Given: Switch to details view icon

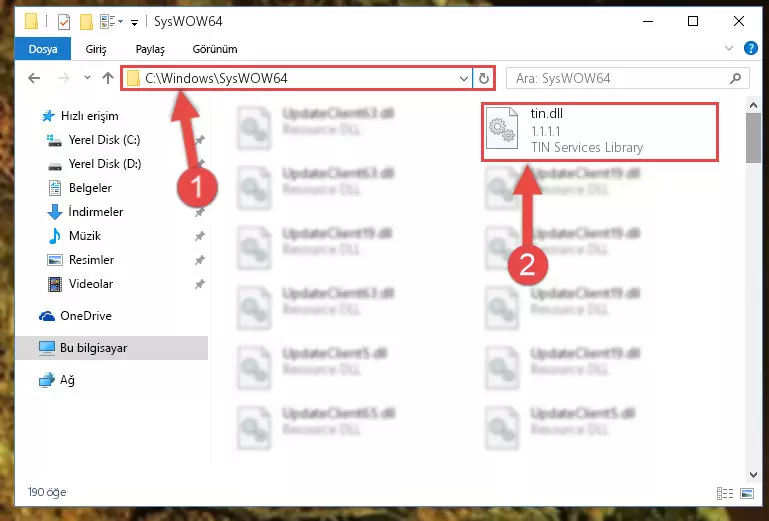Looking at the screenshot, I should [x=725, y=493].
